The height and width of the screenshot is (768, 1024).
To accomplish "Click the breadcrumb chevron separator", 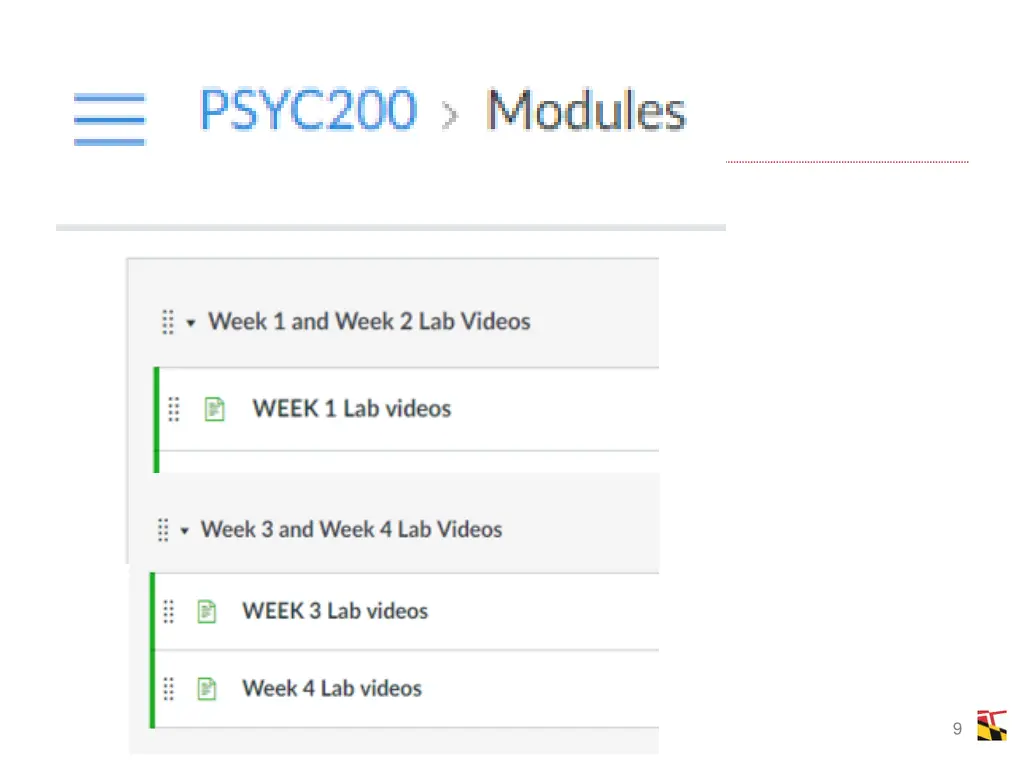I will pyautogui.click(x=450, y=116).
